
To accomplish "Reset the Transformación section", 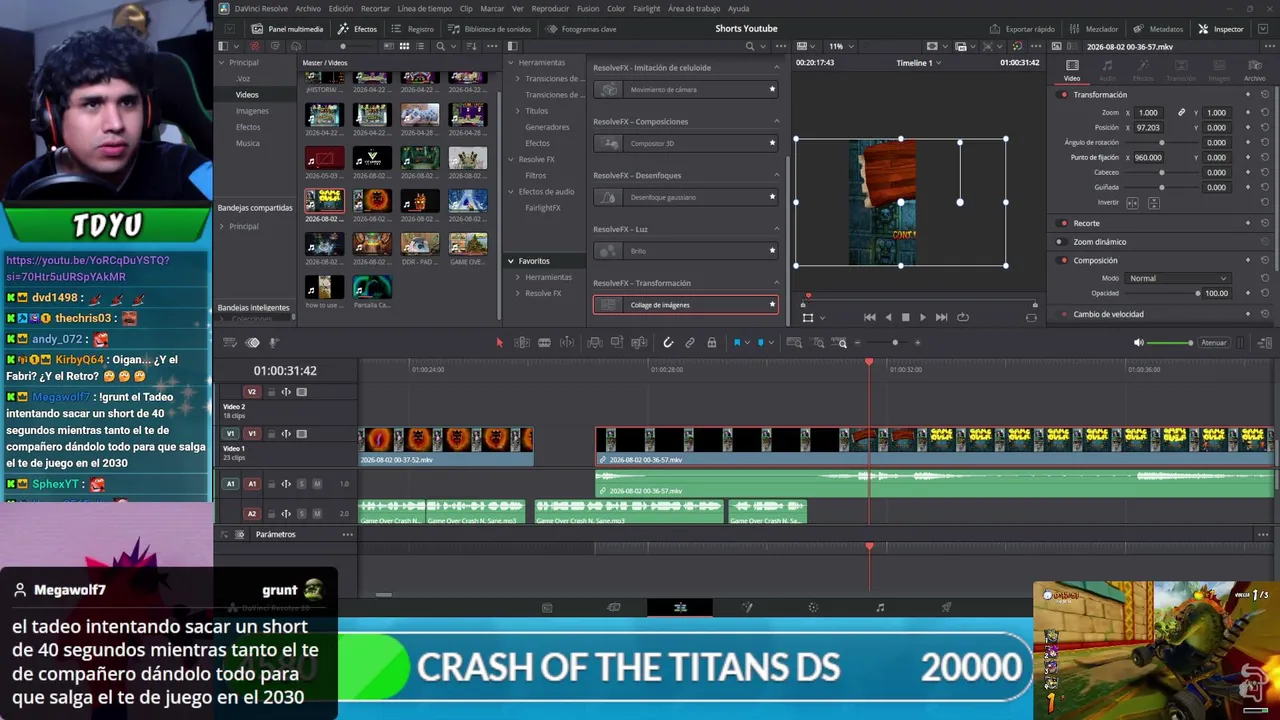I will [1265, 95].
